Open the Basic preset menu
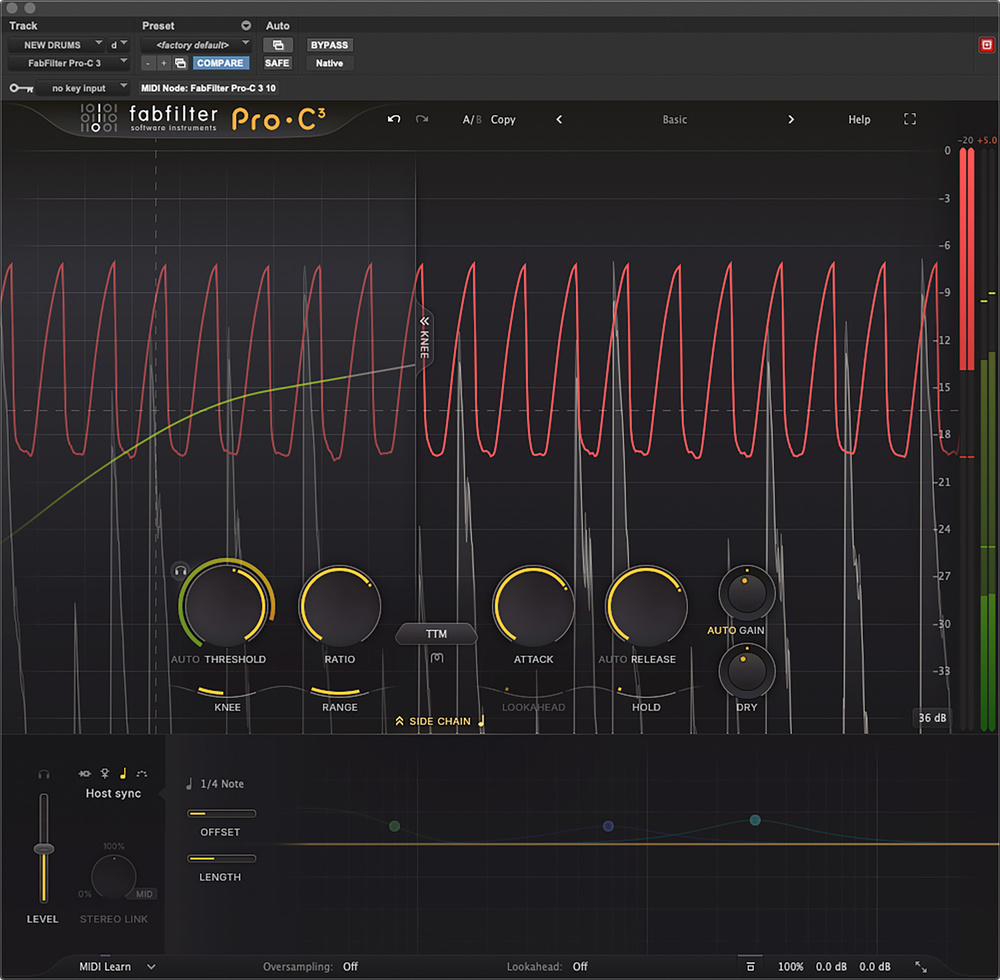1000x980 pixels. click(675, 119)
